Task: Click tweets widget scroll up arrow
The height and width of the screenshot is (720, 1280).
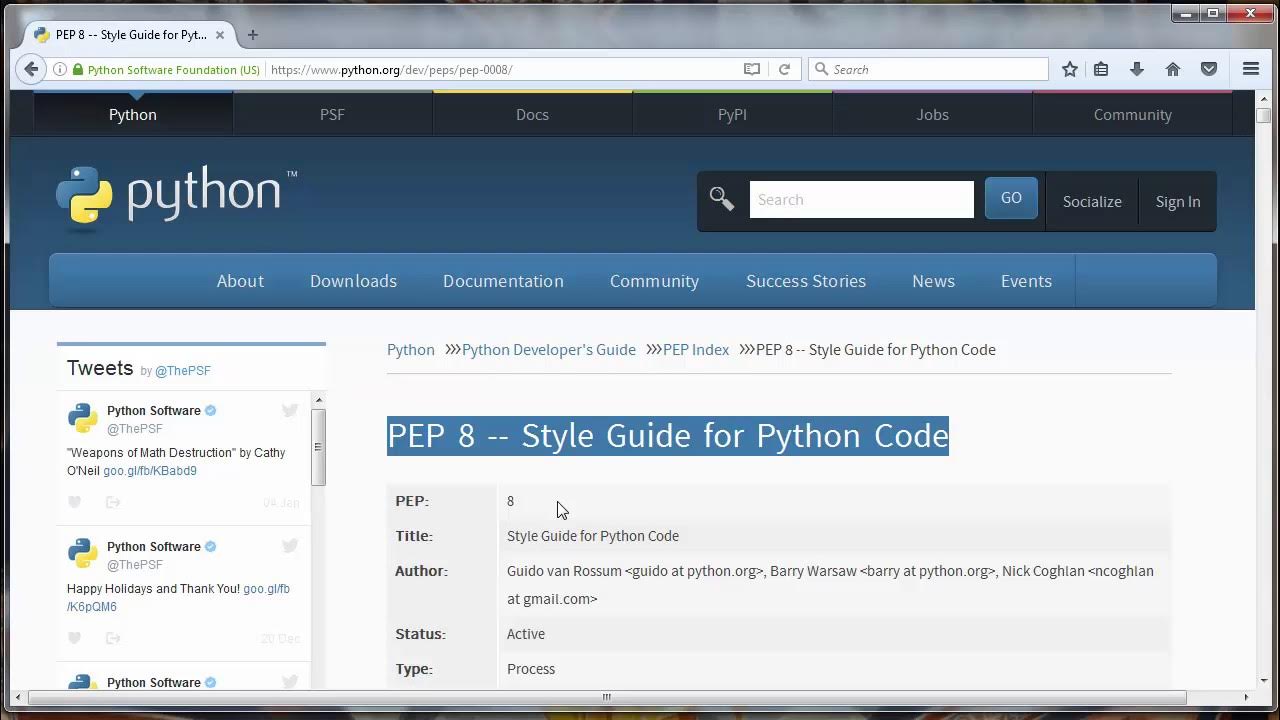Action: [x=319, y=400]
